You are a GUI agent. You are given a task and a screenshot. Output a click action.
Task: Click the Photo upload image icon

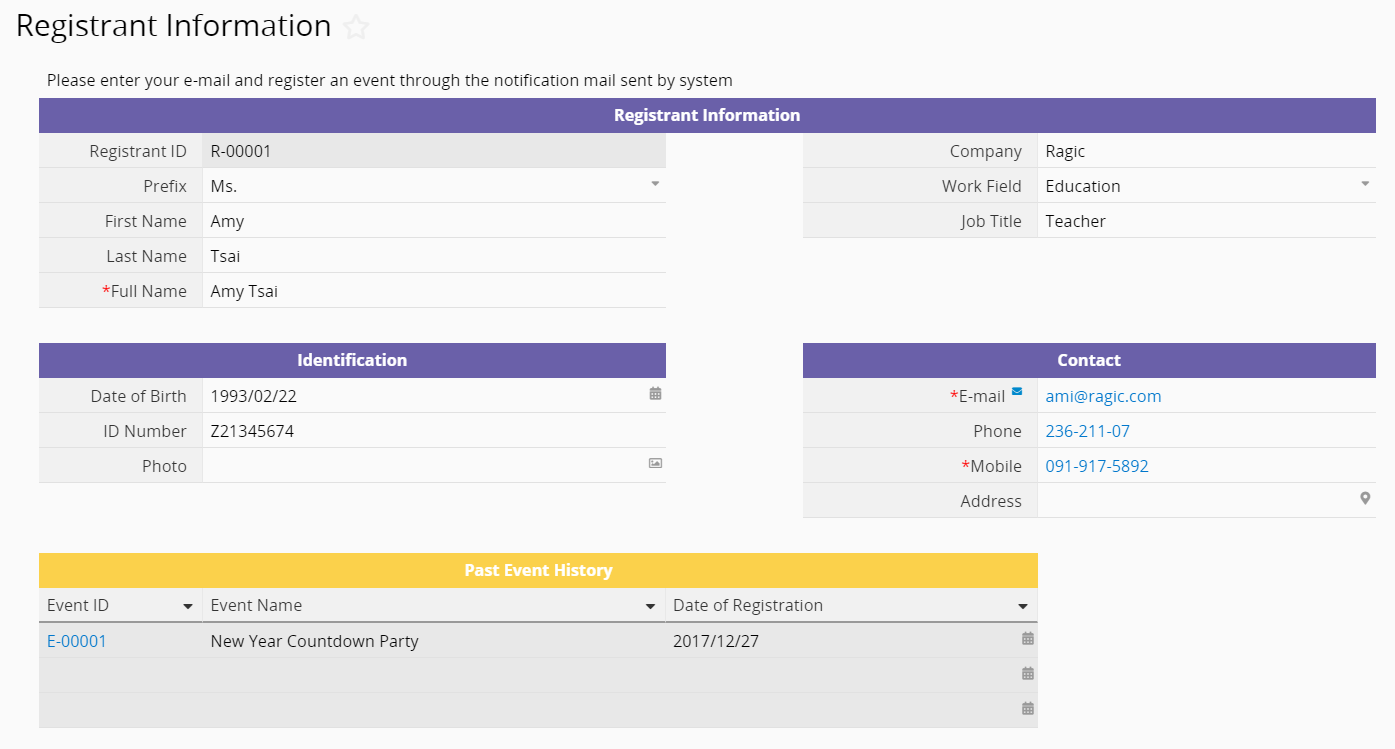655,463
